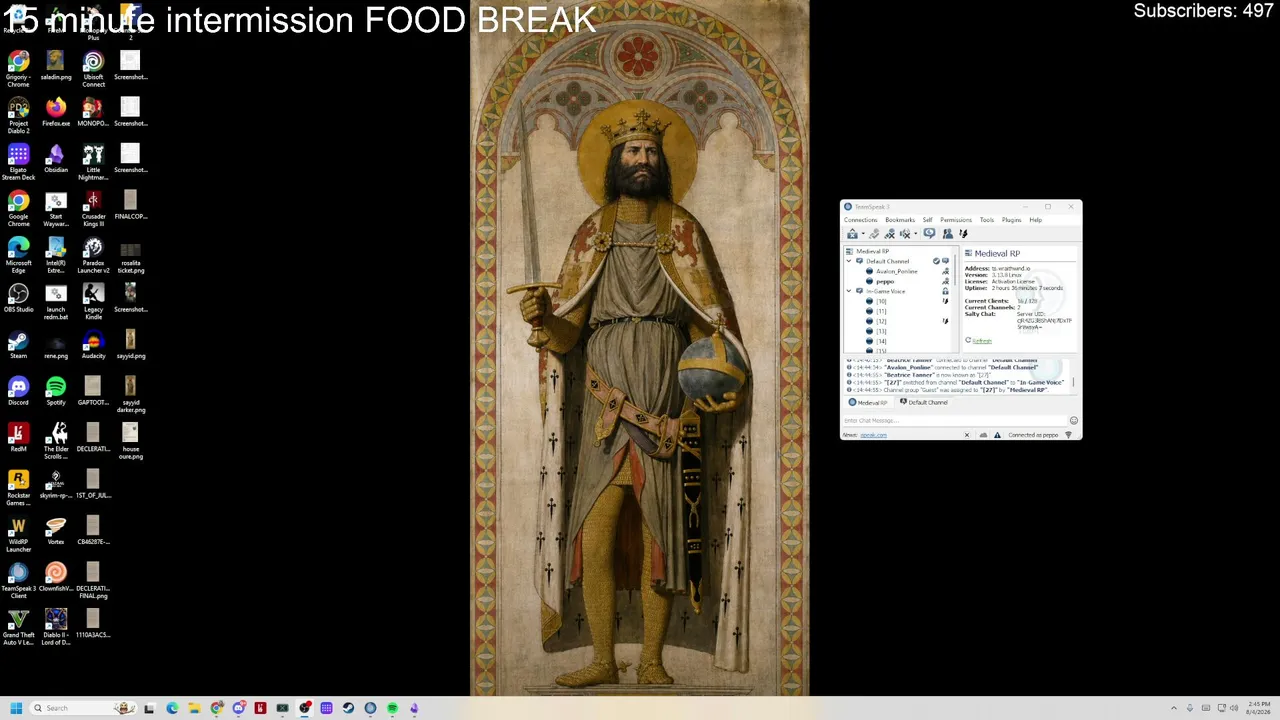Dismiss the news bar with X

pos(966,435)
